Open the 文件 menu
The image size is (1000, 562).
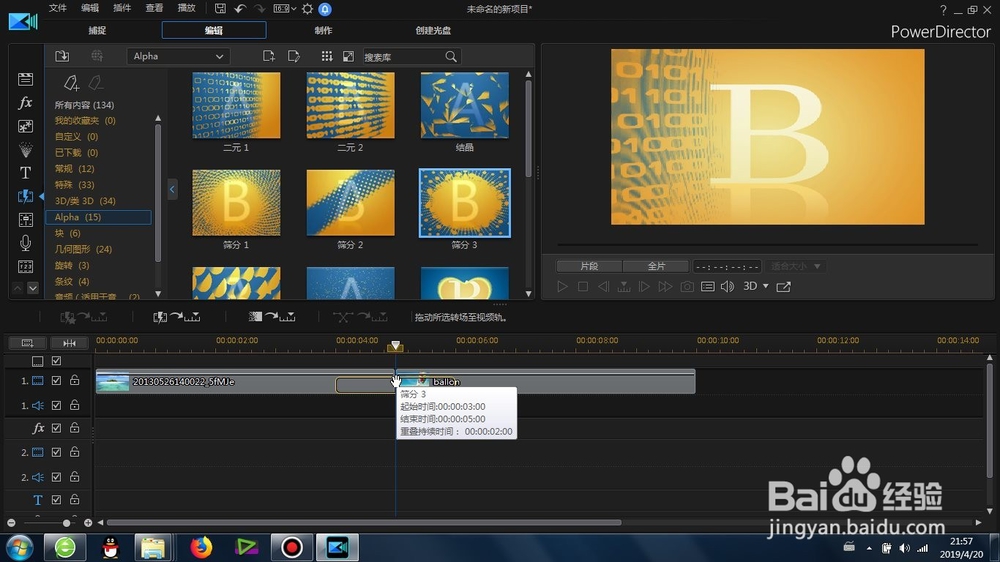coord(58,8)
